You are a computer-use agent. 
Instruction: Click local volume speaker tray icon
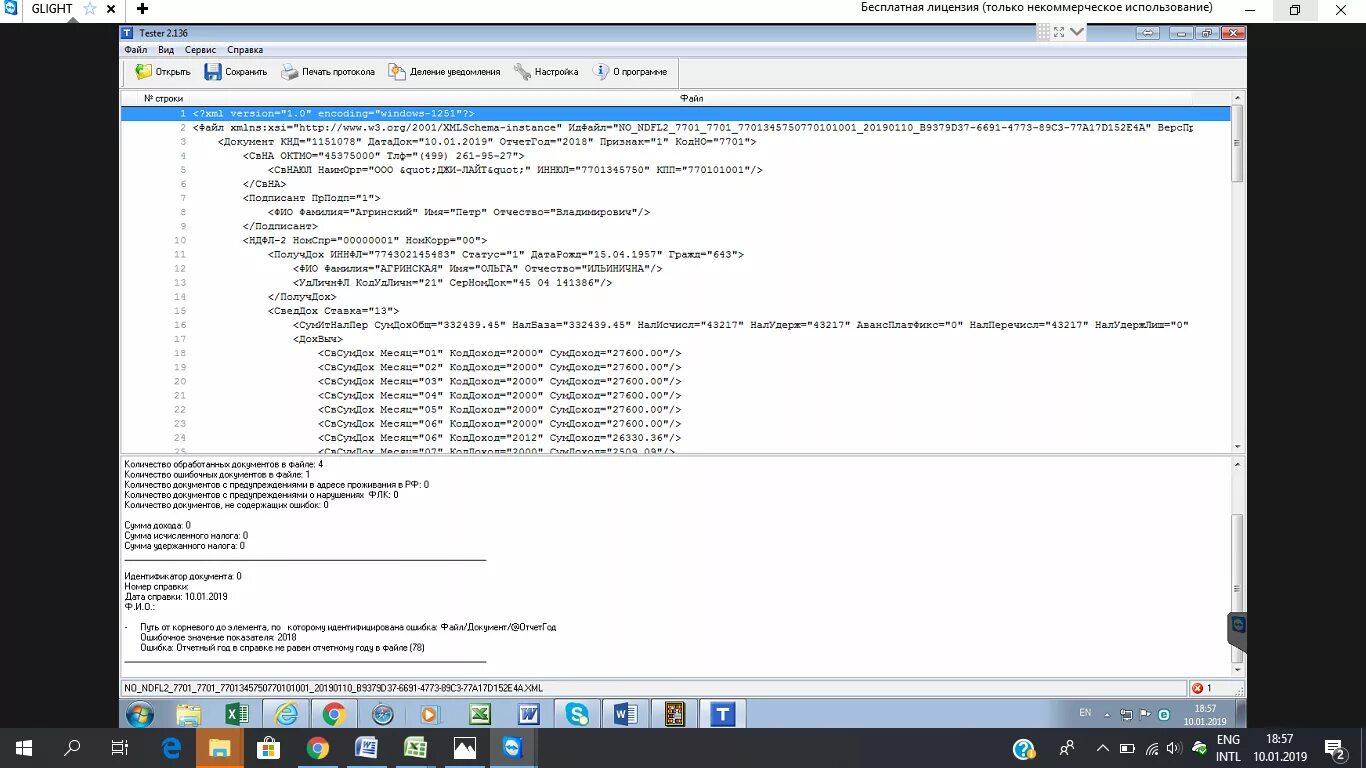pyautogui.click(x=1174, y=748)
